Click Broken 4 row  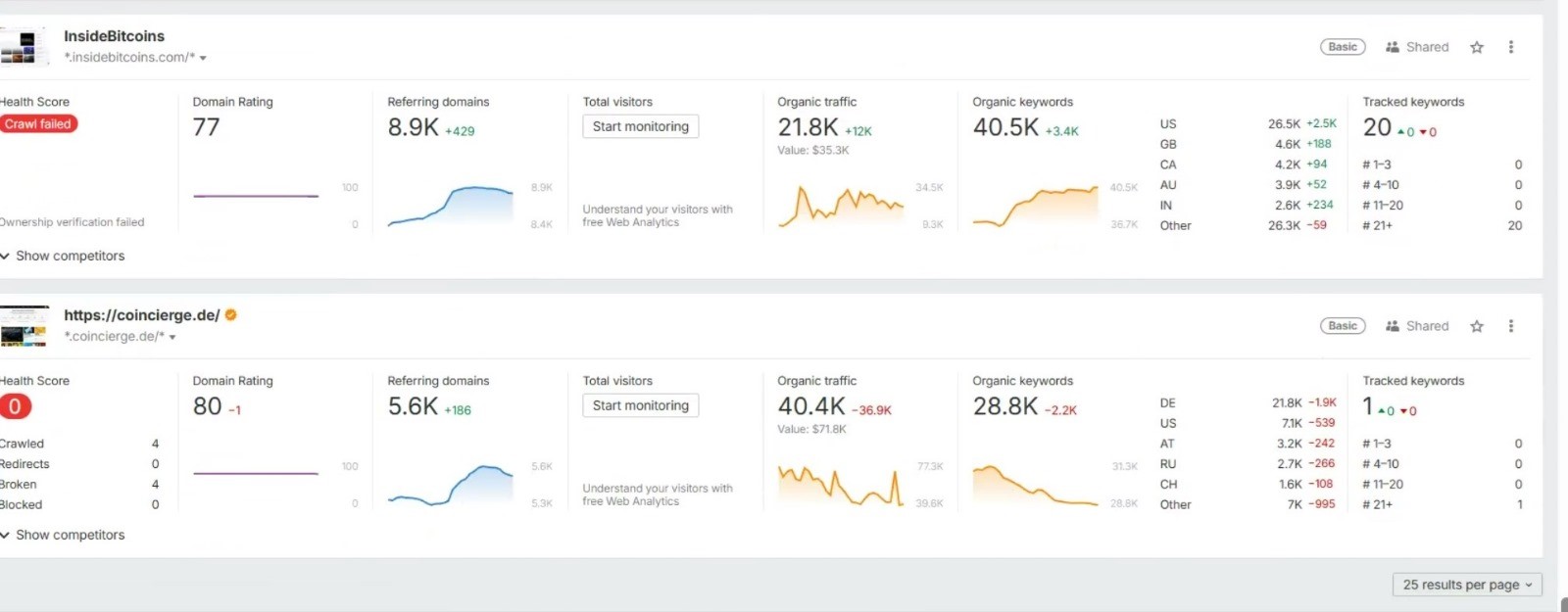pos(79,485)
